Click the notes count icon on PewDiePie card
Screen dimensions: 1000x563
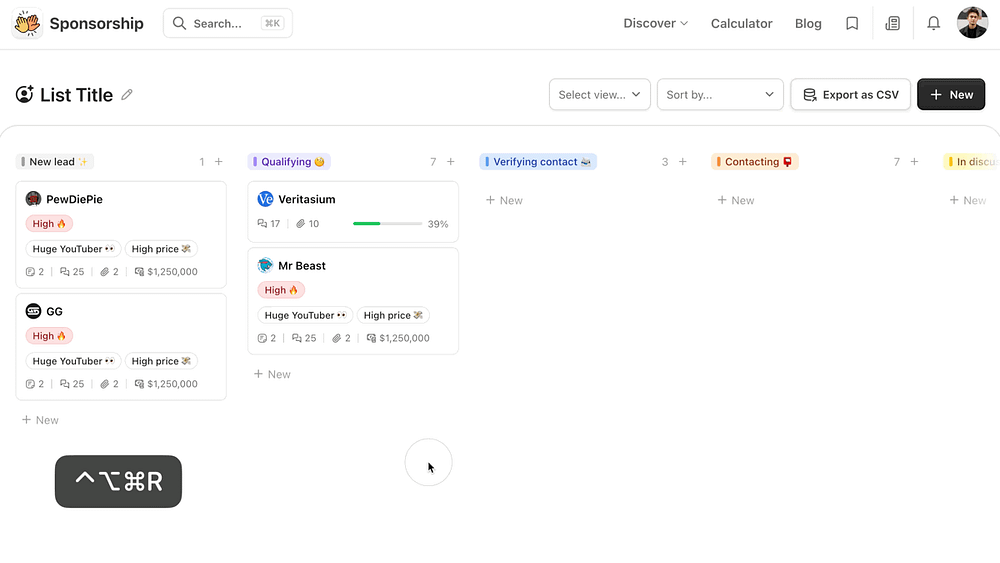tap(30, 272)
